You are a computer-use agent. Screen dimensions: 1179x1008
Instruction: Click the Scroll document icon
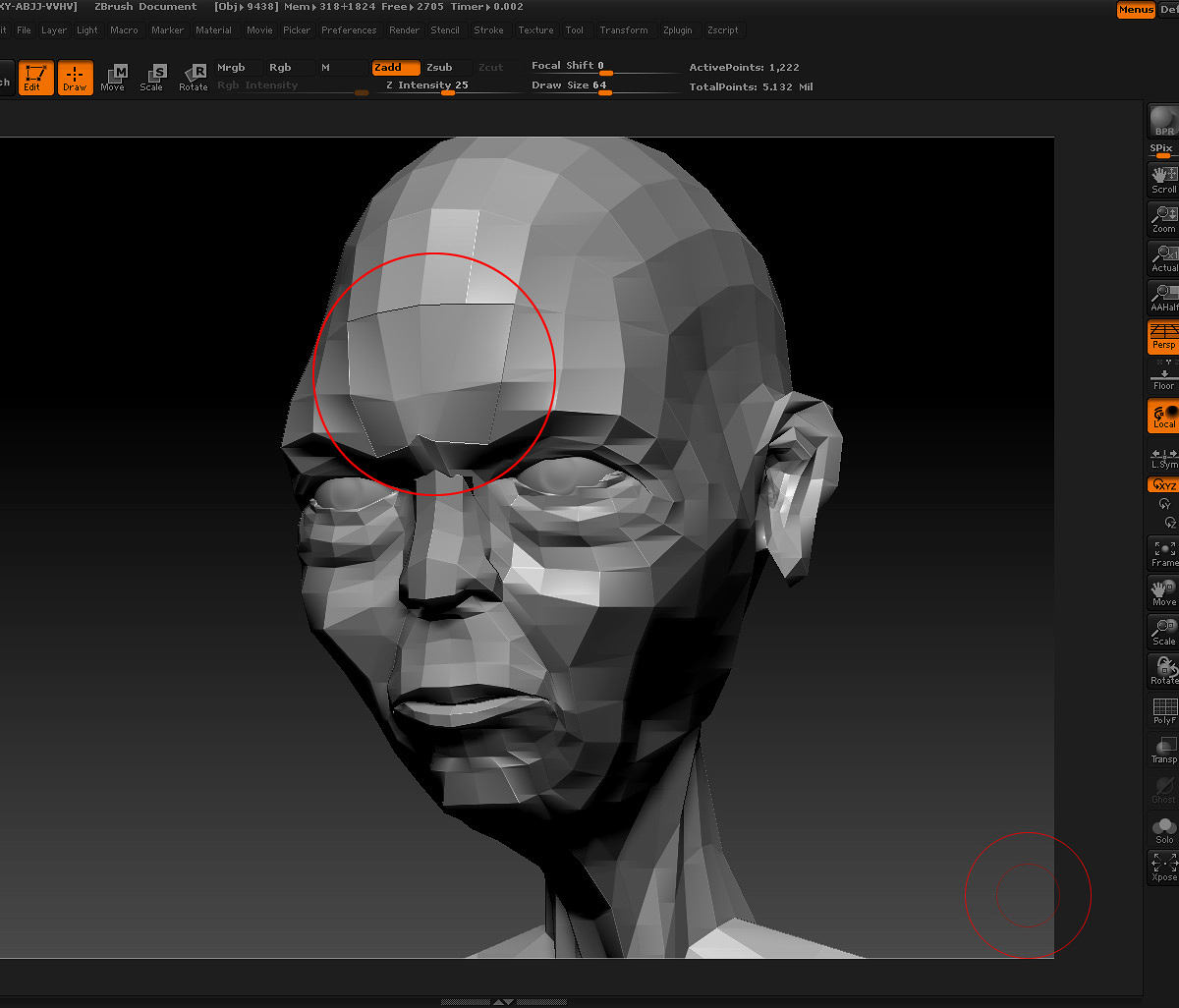tap(1164, 180)
